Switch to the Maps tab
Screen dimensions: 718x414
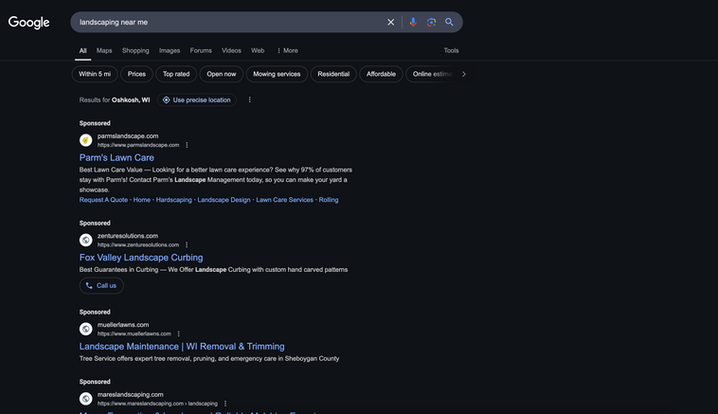click(104, 50)
